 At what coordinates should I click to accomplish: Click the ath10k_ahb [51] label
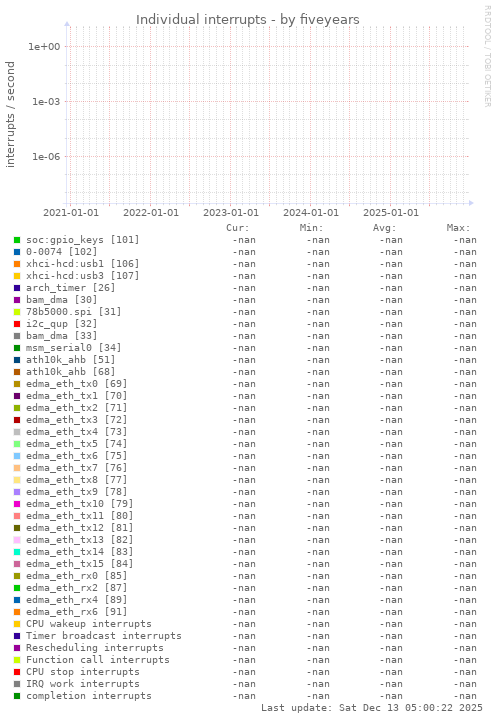tap(70, 360)
